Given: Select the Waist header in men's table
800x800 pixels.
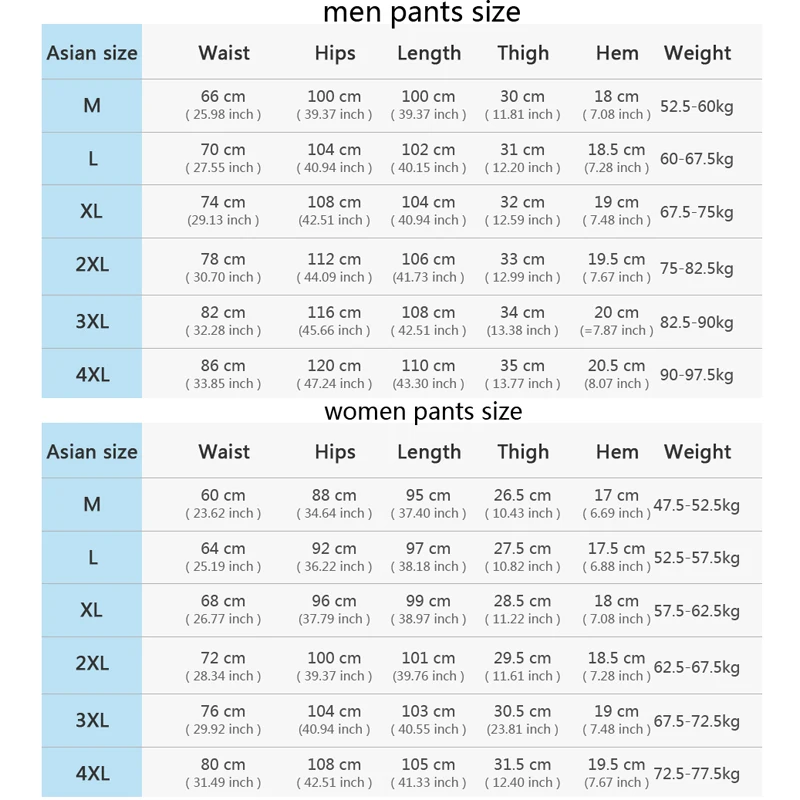Looking at the screenshot, I should (224, 53).
